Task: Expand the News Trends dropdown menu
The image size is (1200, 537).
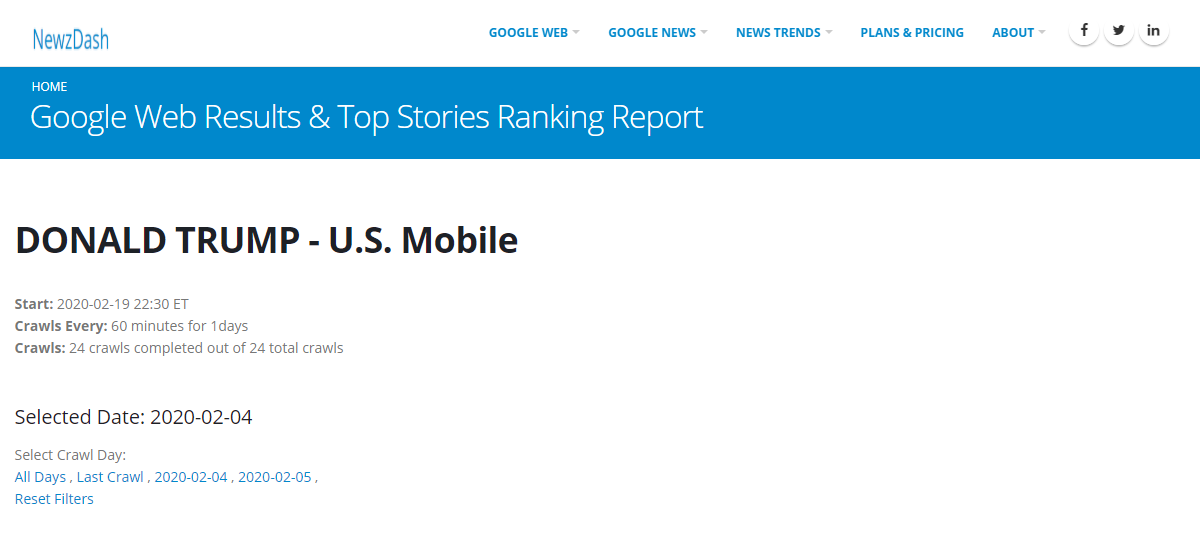Action: coord(784,33)
